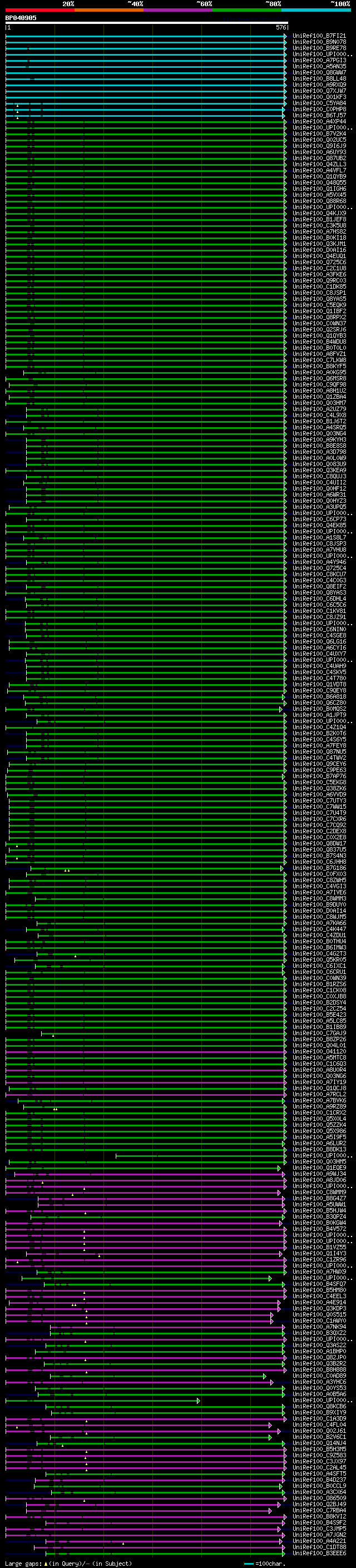Click the UniRef100_B8H888 label

319,1369
